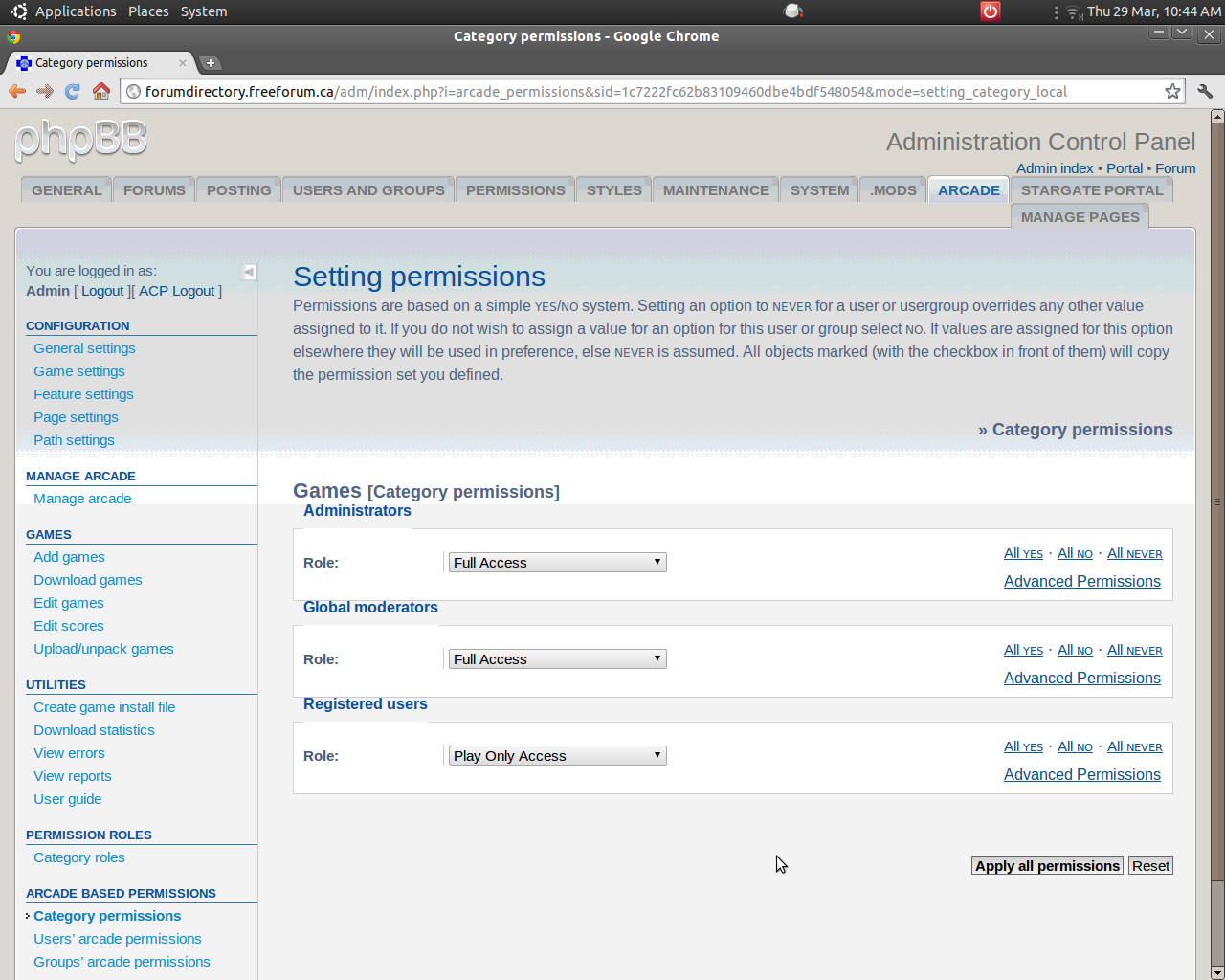The width and height of the screenshot is (1225, 980).
Task: Open Global moderators role dropdown
Action: tap(557, 659)
